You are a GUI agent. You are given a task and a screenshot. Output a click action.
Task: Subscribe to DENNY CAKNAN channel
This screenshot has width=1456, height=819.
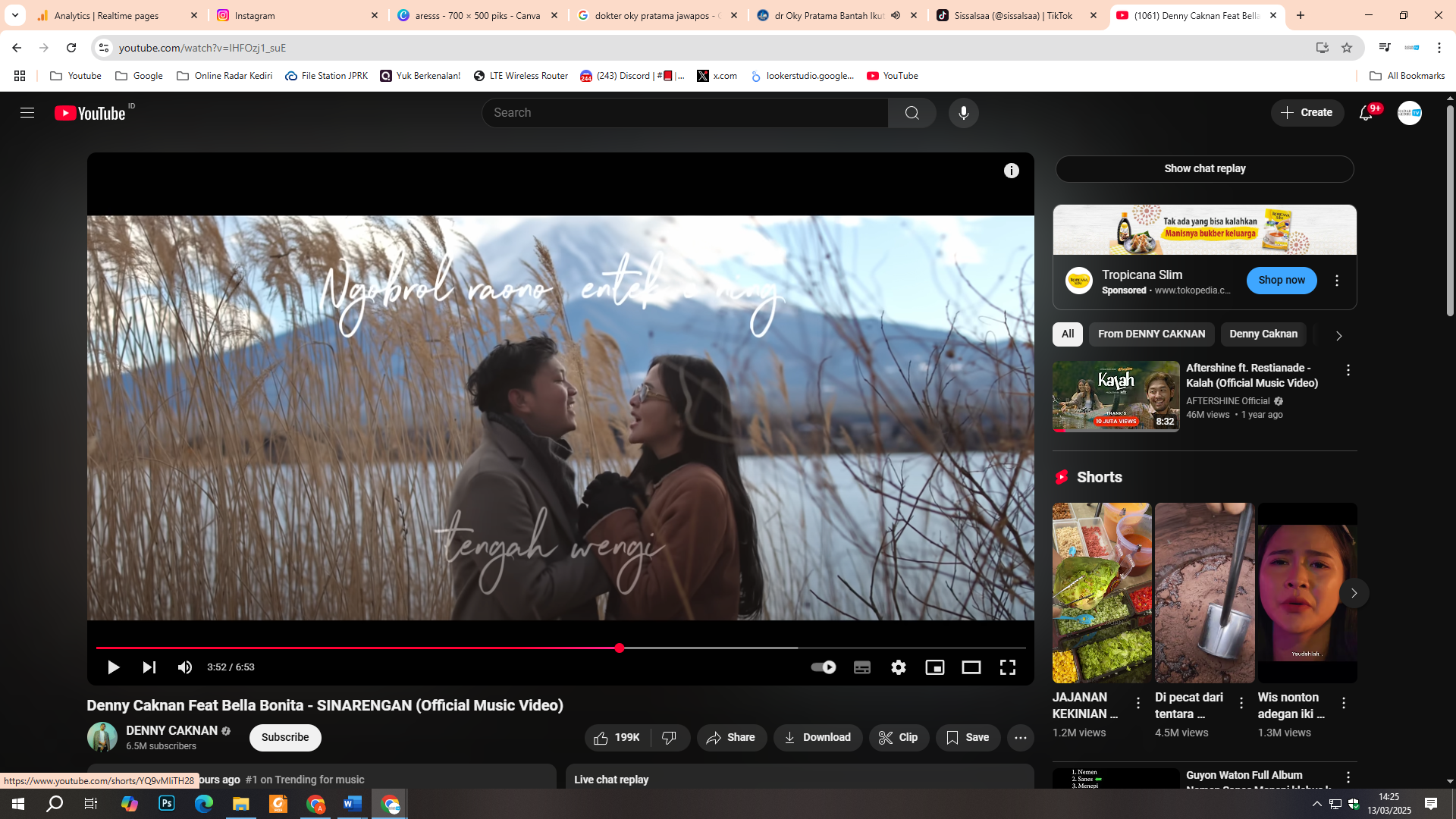(285, 738)
